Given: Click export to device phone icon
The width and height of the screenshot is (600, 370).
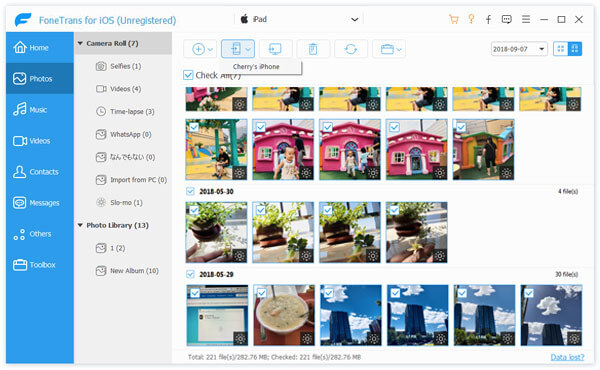Looking at the screenshot, I should point(236,49).
